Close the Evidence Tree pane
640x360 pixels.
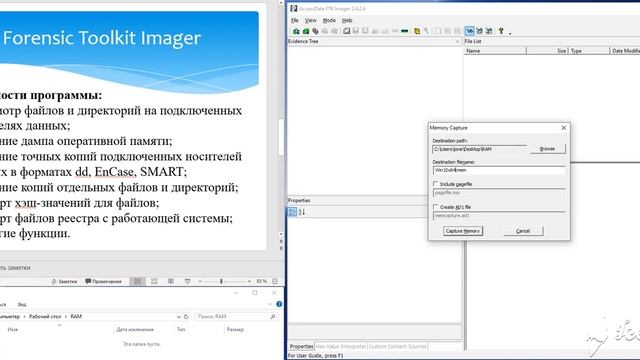click(457, 41)
